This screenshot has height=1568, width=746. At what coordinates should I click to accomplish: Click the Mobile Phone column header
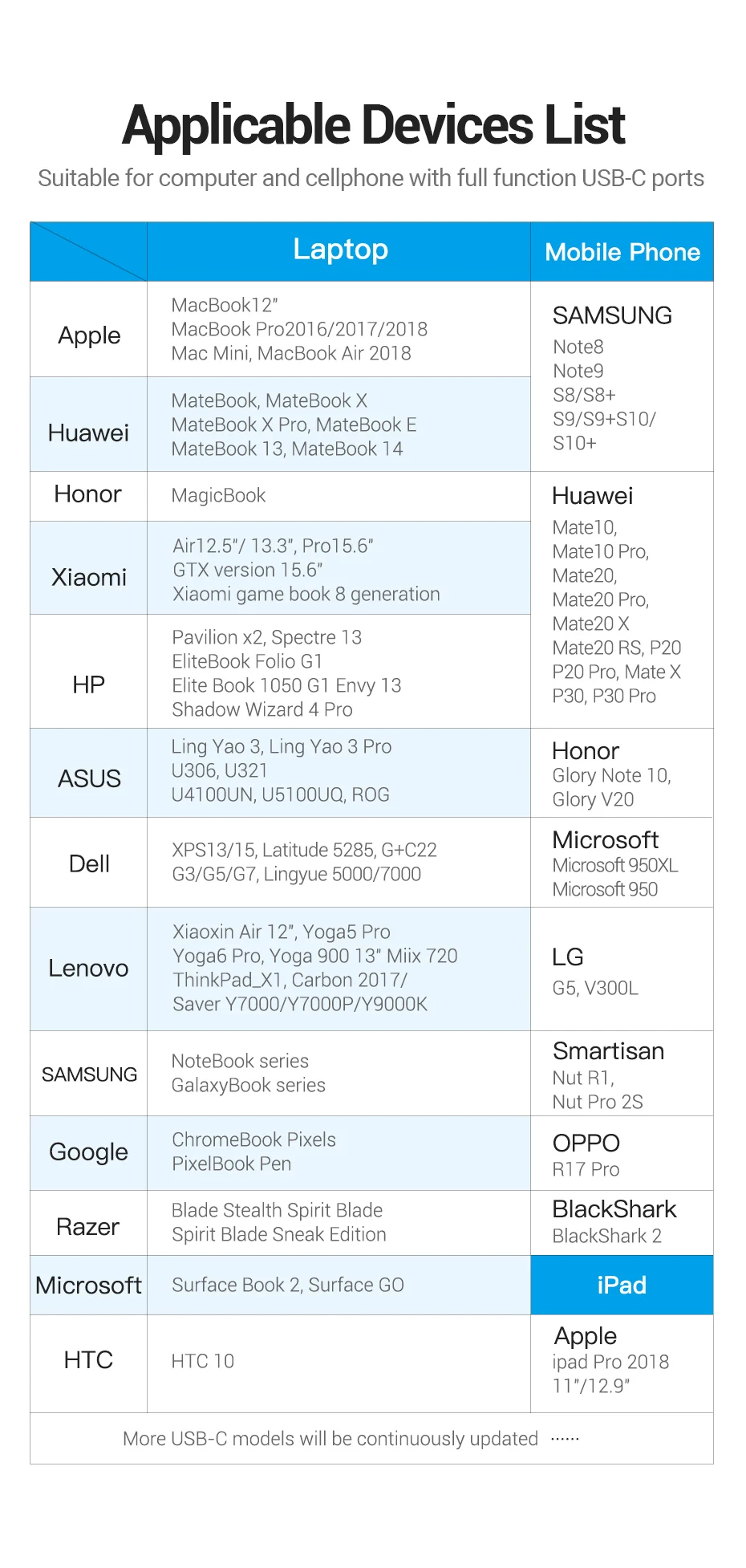tap(622, 252)
